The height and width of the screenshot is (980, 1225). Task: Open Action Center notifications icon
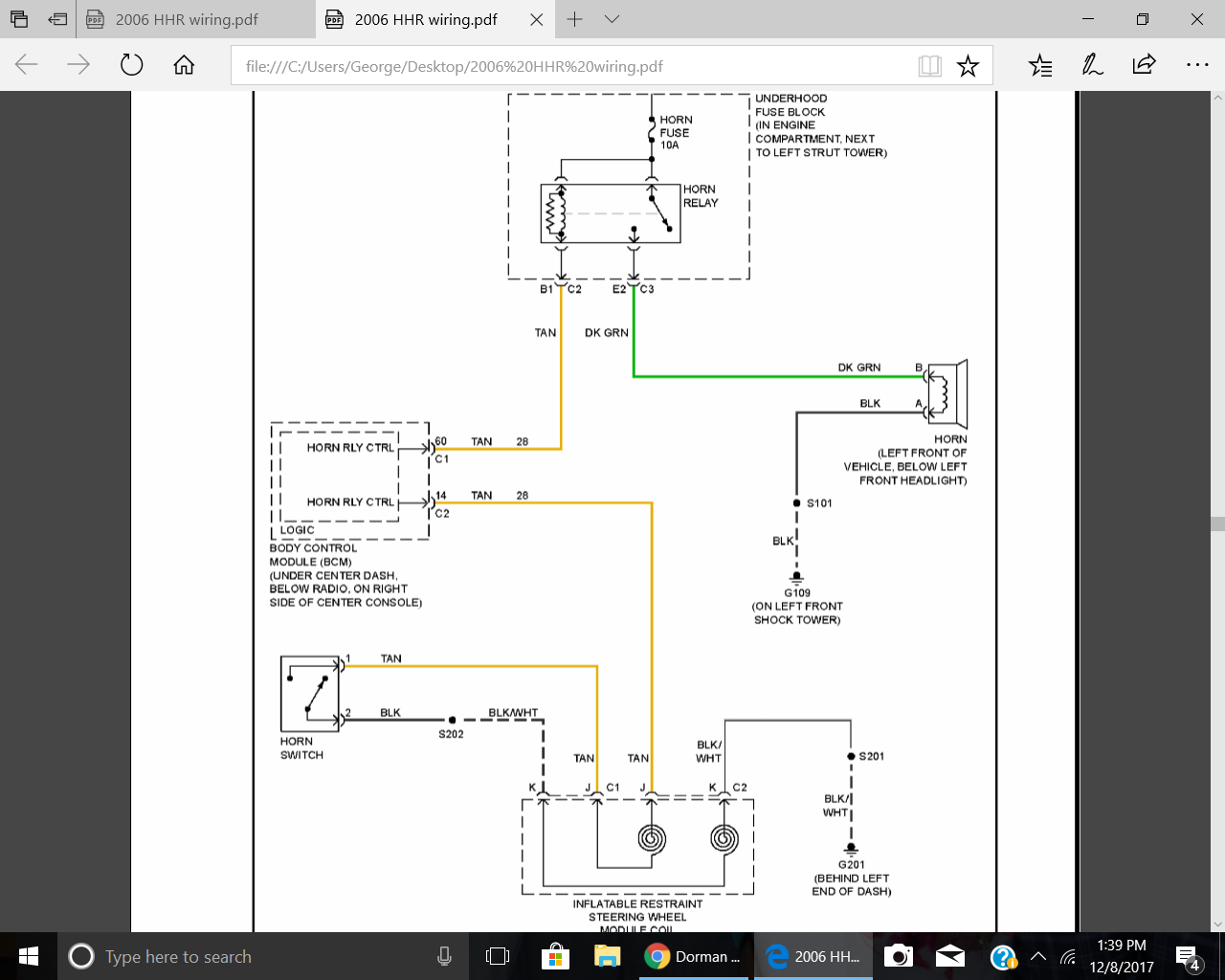[1188, 957]
